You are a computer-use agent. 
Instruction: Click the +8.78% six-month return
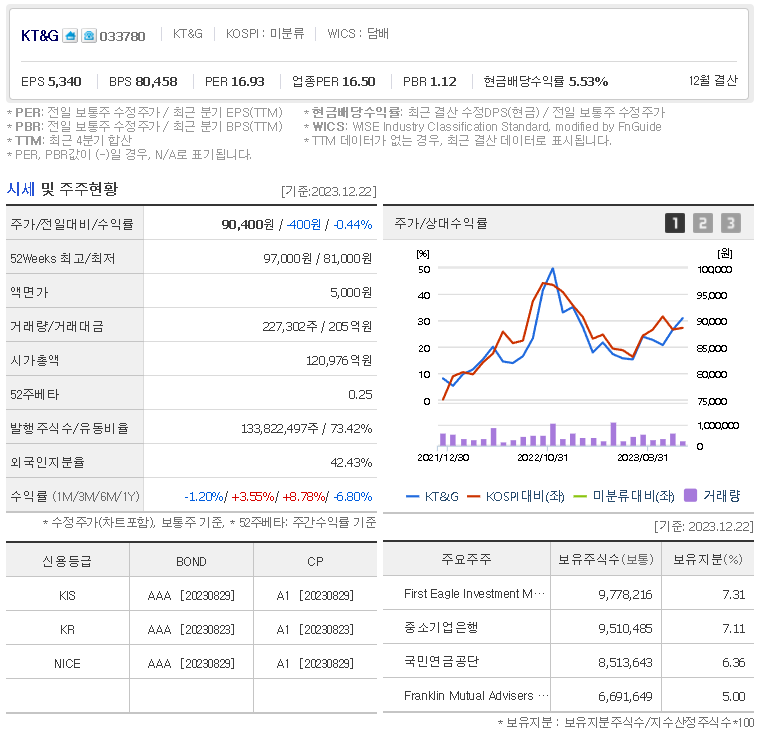(x=303, y=496)
